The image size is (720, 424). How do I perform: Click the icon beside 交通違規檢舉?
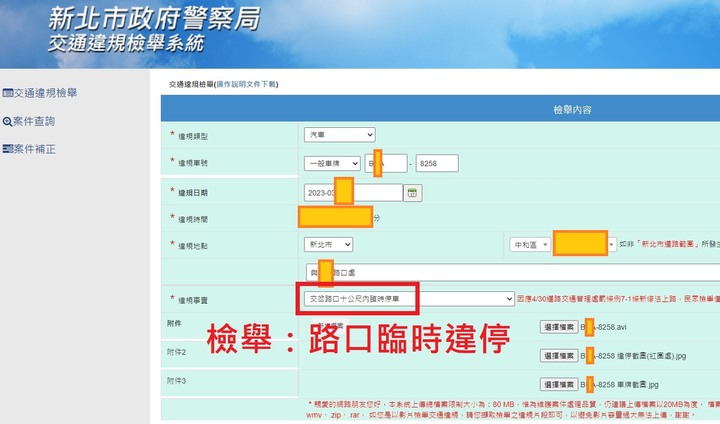click(7, 93)
